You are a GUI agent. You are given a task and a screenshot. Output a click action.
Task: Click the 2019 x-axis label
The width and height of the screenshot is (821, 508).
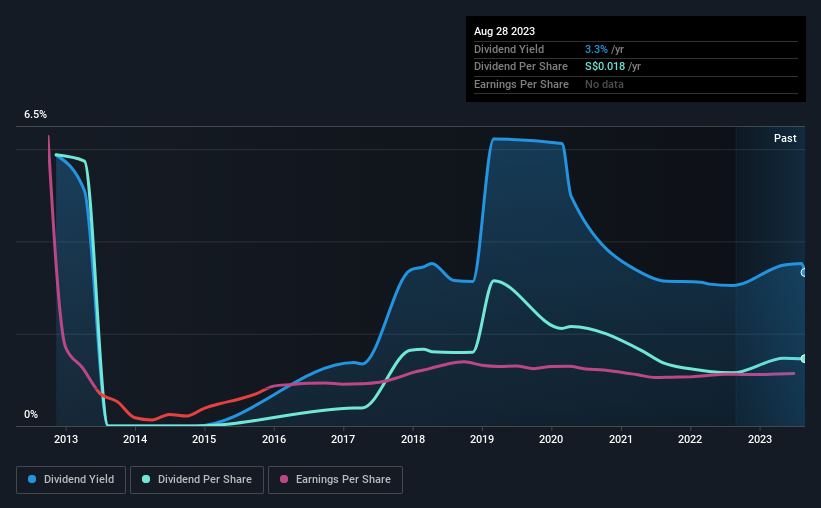[x=482, y=439]
